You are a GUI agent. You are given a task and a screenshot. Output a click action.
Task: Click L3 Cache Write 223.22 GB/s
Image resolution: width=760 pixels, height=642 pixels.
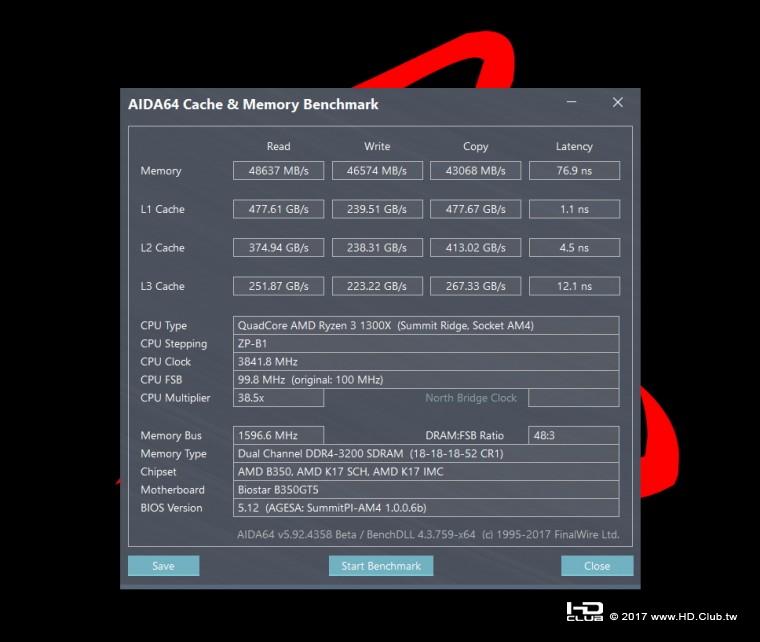pos(377,286)
